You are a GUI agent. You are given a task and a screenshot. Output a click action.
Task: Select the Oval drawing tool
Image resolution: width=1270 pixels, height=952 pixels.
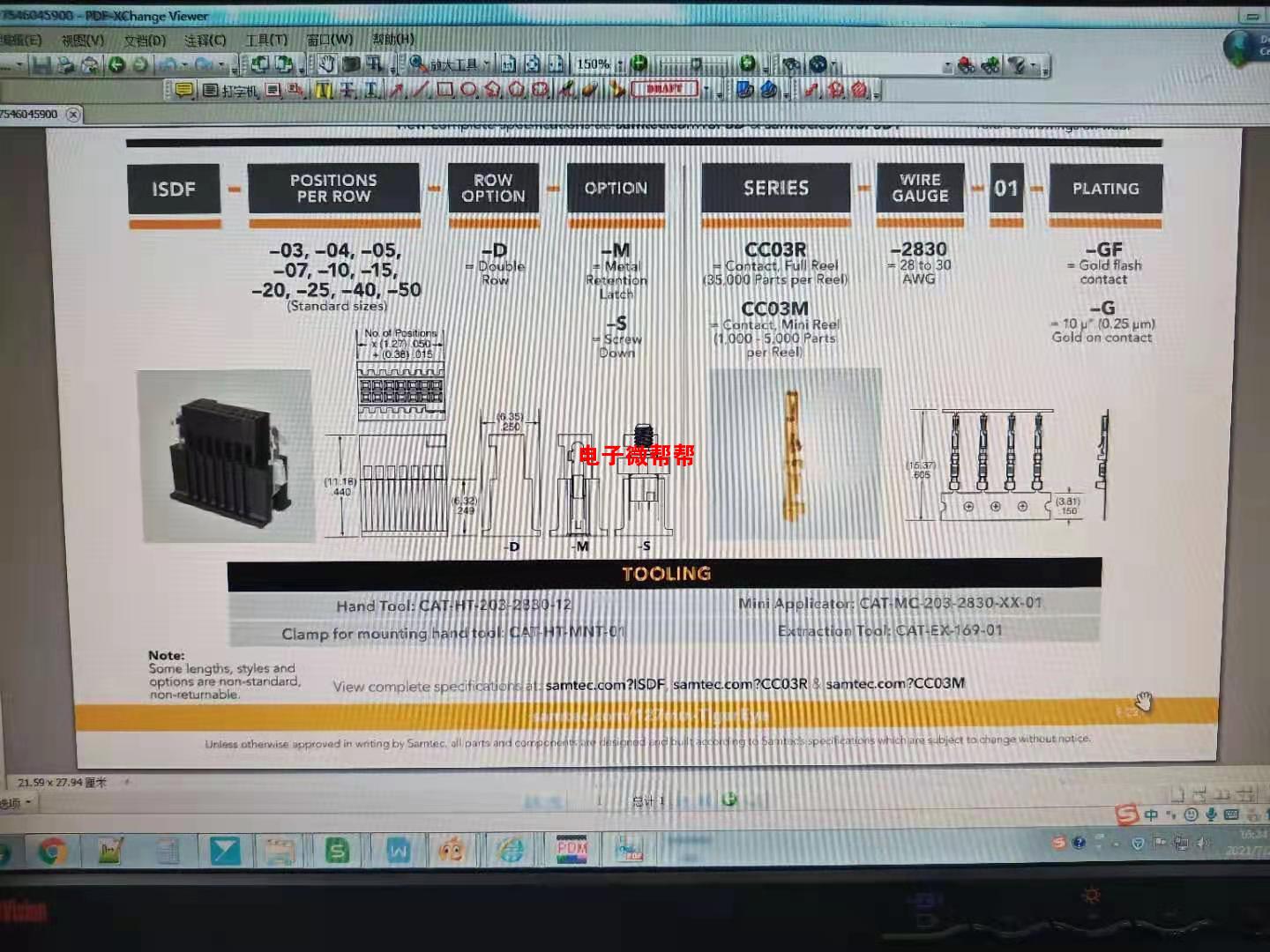(468, 90)
